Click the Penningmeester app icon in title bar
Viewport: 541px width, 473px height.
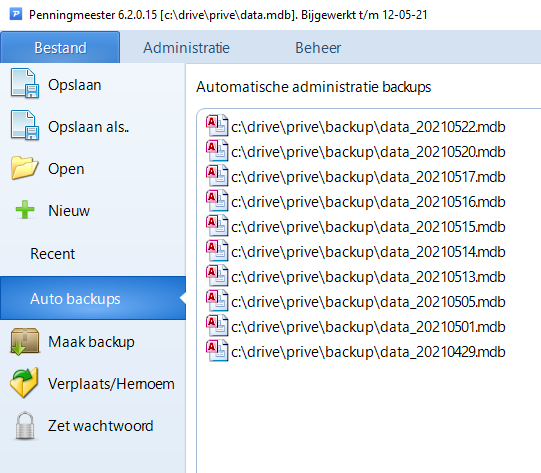pos(16,14)
